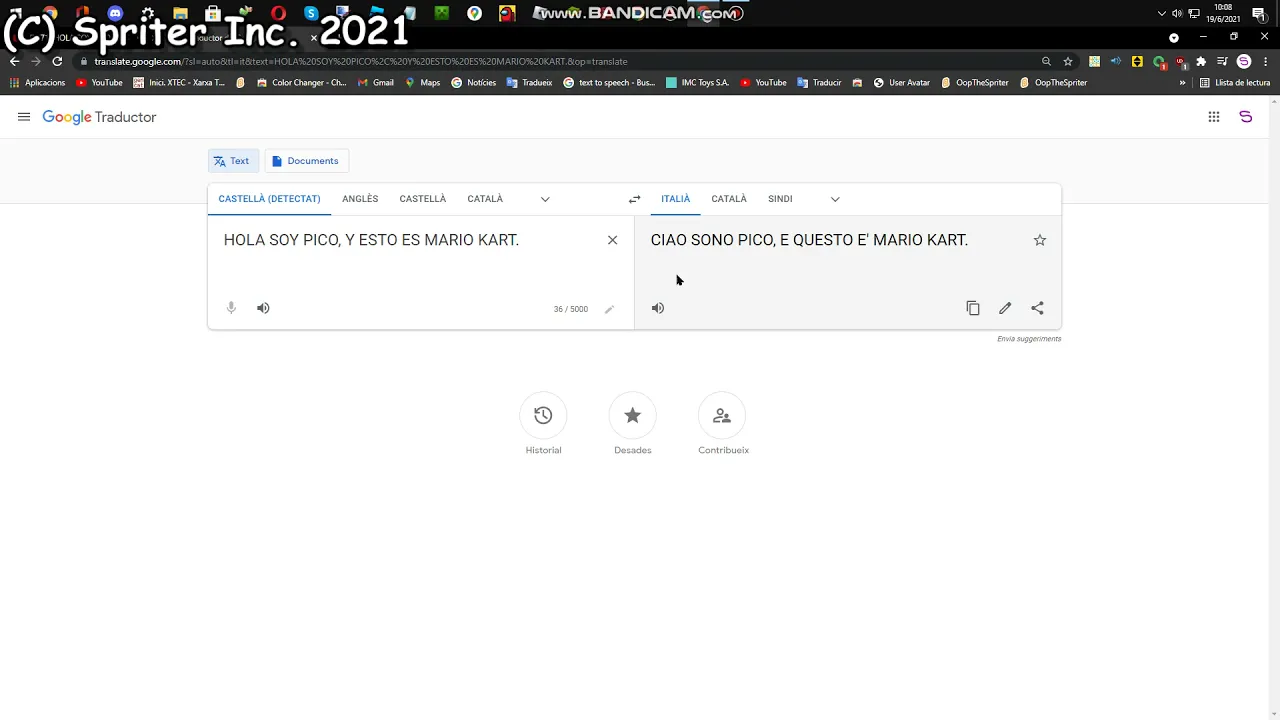
Task: Open the Contribueix button
Action: (x=722, y=415)
